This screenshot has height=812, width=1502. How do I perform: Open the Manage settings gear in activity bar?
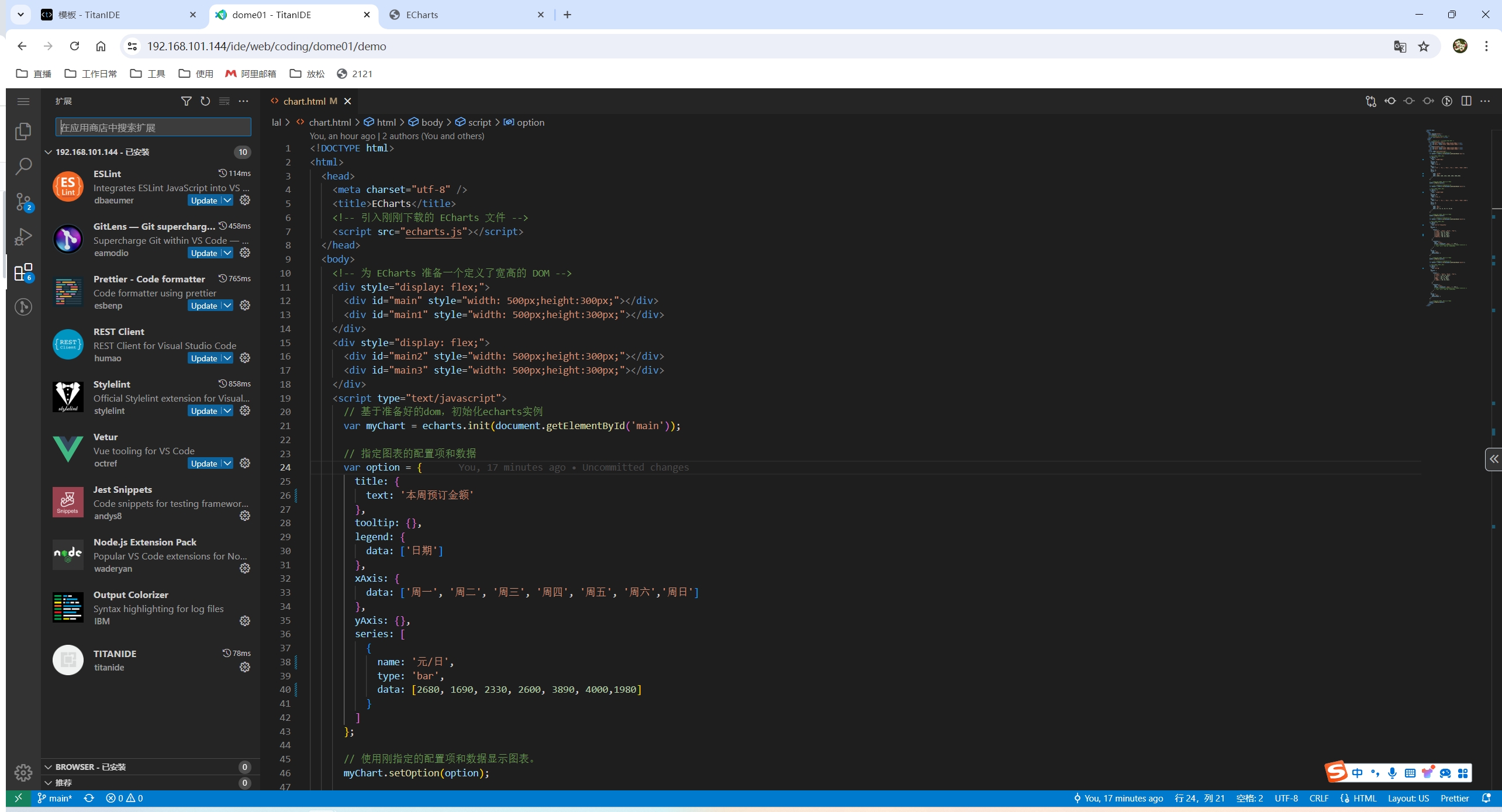[x=23, y=773]
